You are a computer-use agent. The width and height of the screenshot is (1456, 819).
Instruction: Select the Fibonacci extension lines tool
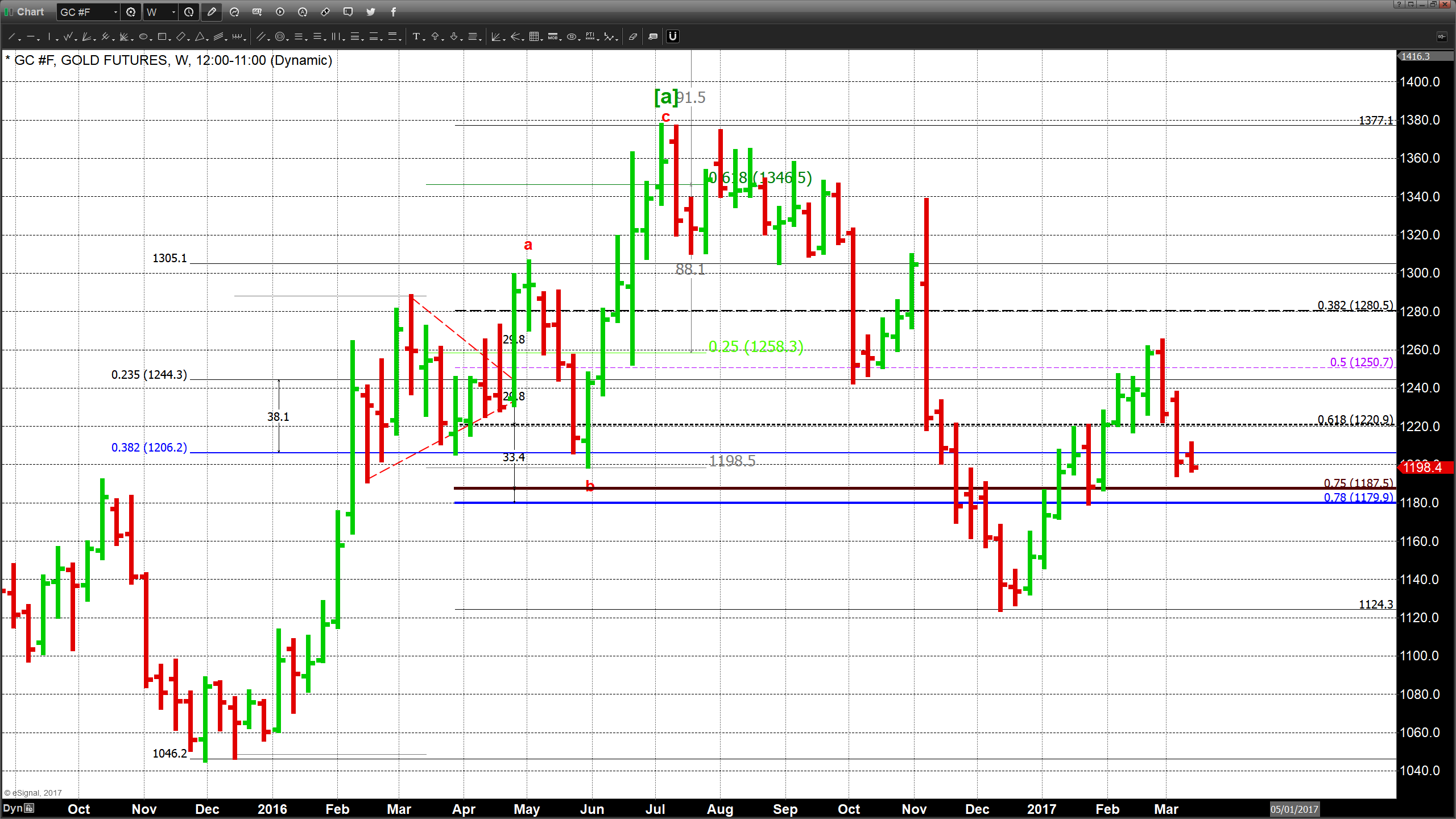click(318, 37)
